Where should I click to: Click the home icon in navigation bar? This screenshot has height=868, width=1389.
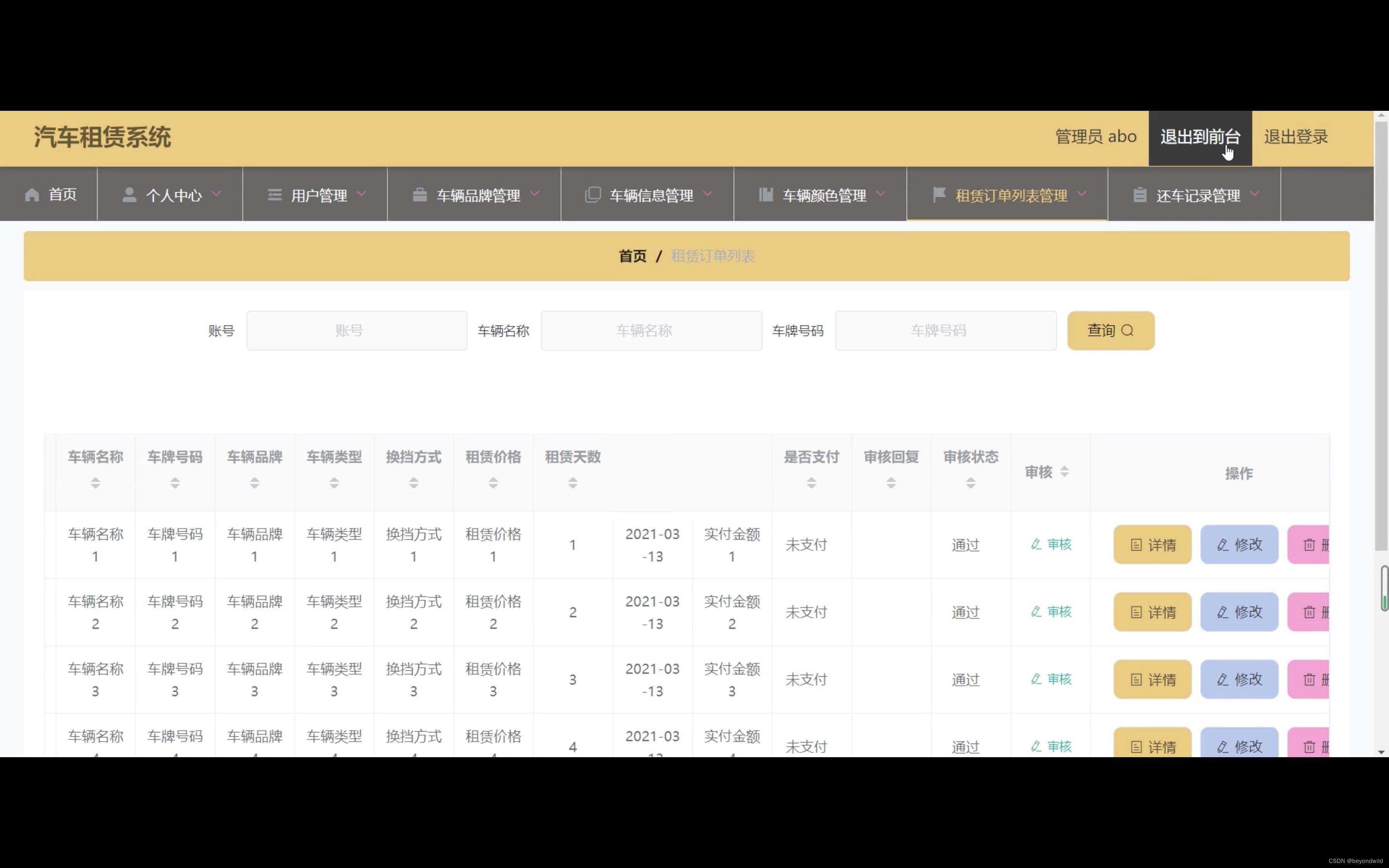(x=32, y=195)
